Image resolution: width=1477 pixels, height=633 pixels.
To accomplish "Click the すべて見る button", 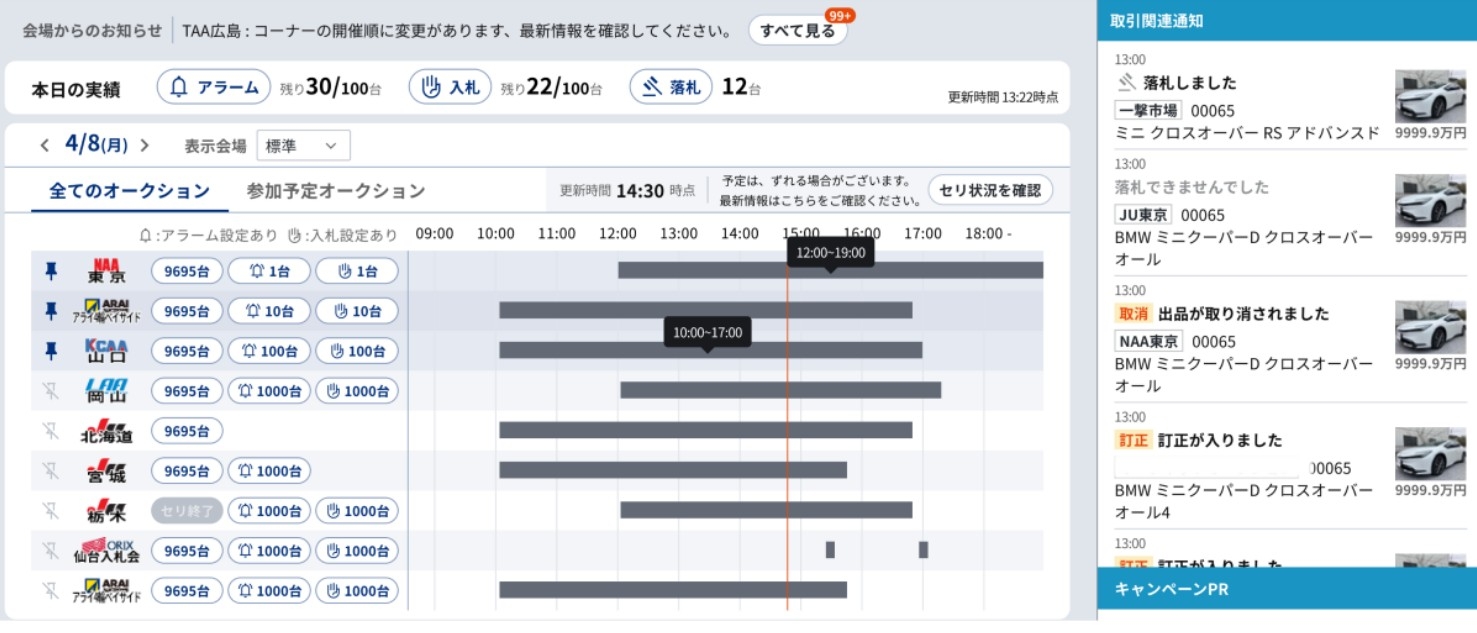I will point(797,30).
